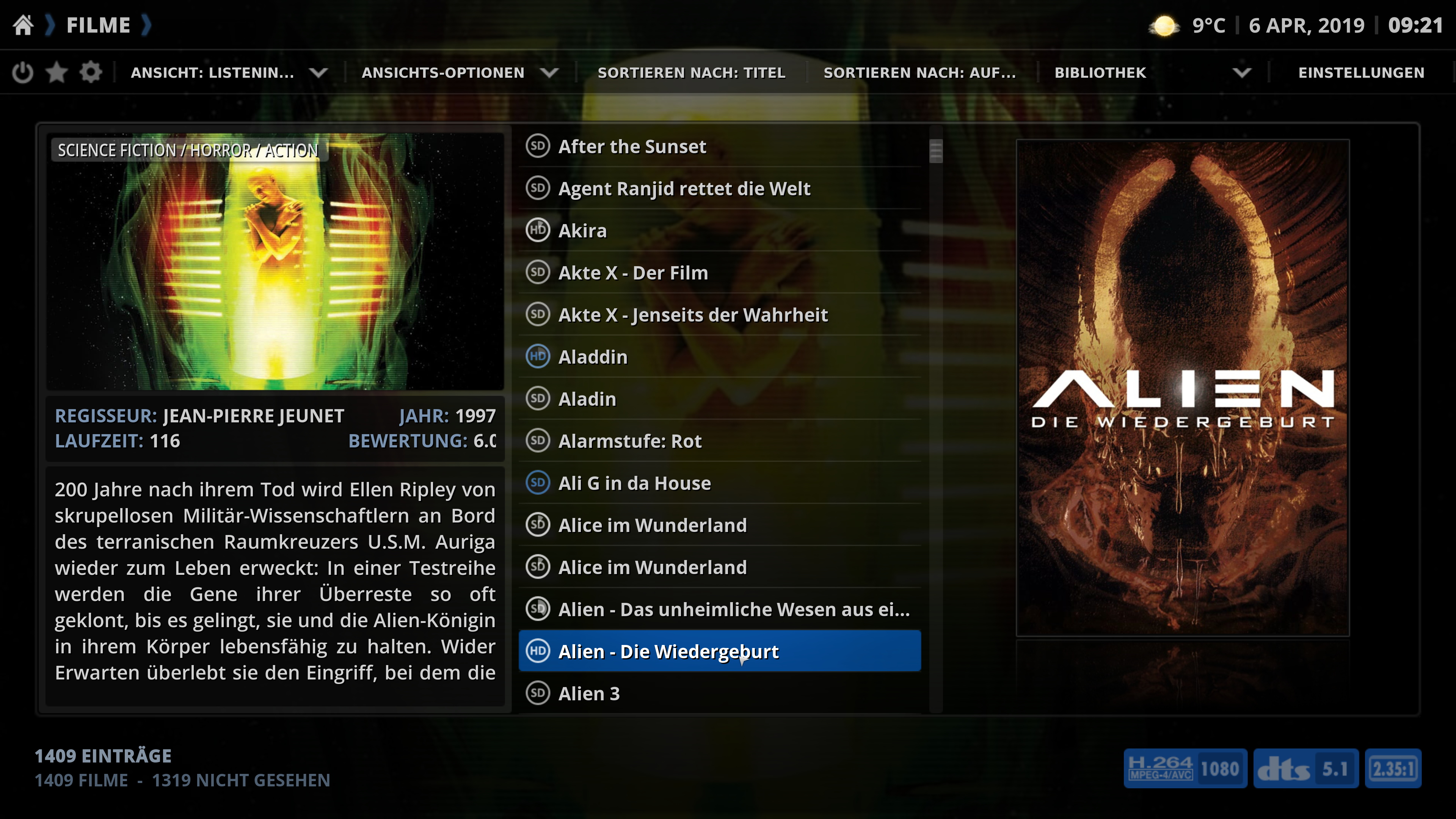
Task: Open settings via the gear icon
Action: tap(91, 72)
